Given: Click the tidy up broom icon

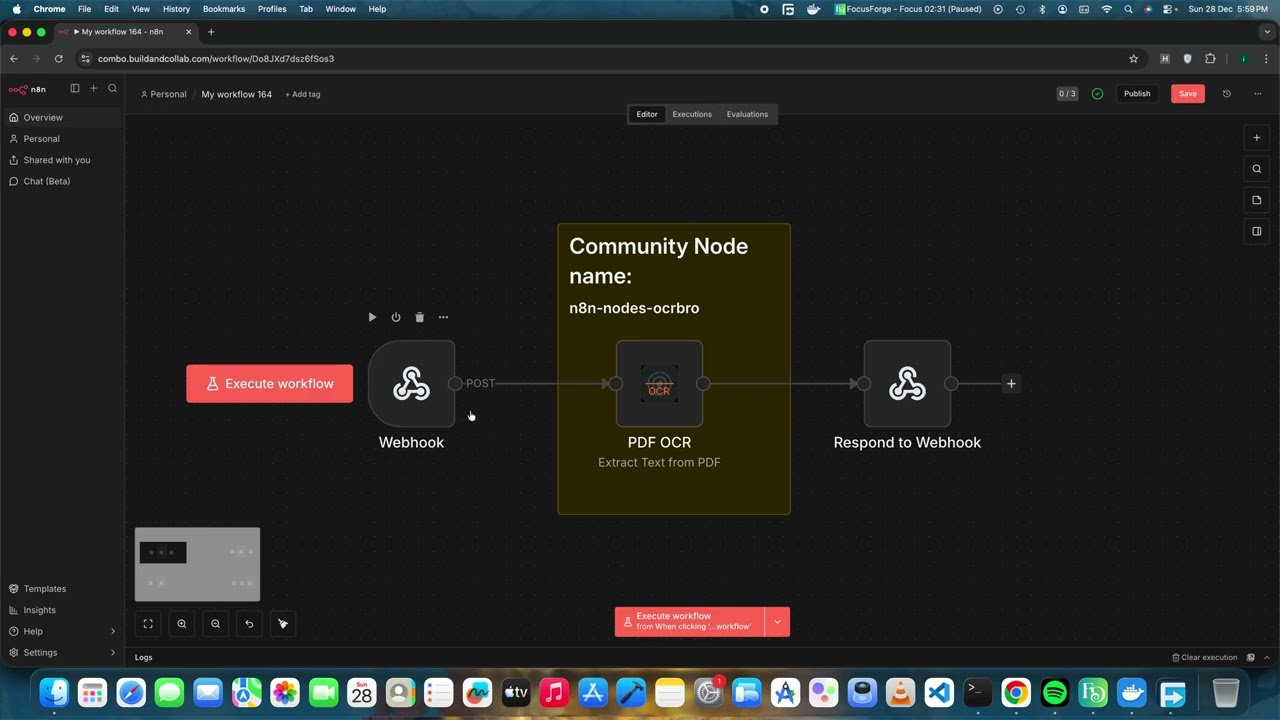Looking at the screenshot, I should tap(283, 624).
